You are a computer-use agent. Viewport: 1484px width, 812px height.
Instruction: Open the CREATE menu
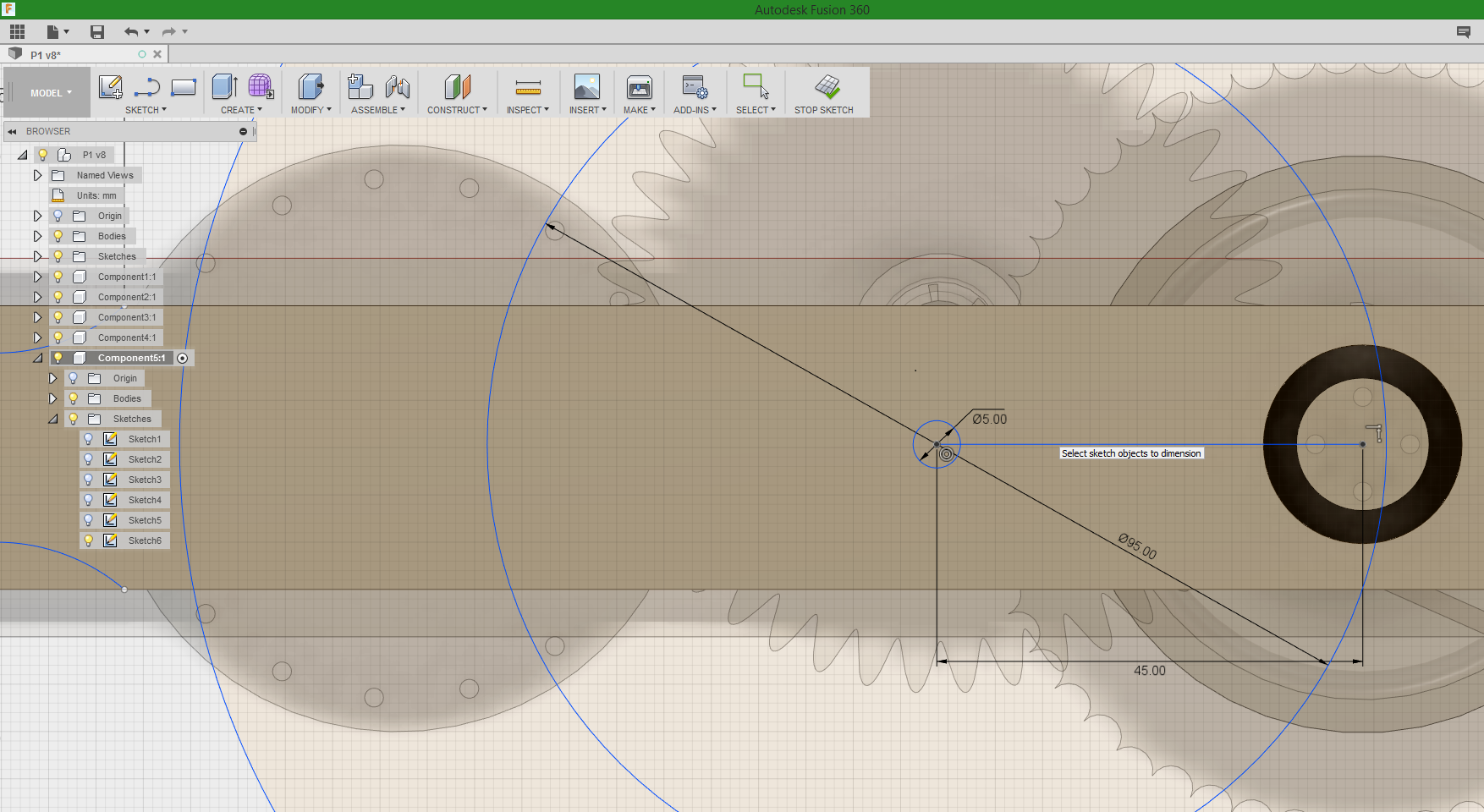[x=241, y=110]
